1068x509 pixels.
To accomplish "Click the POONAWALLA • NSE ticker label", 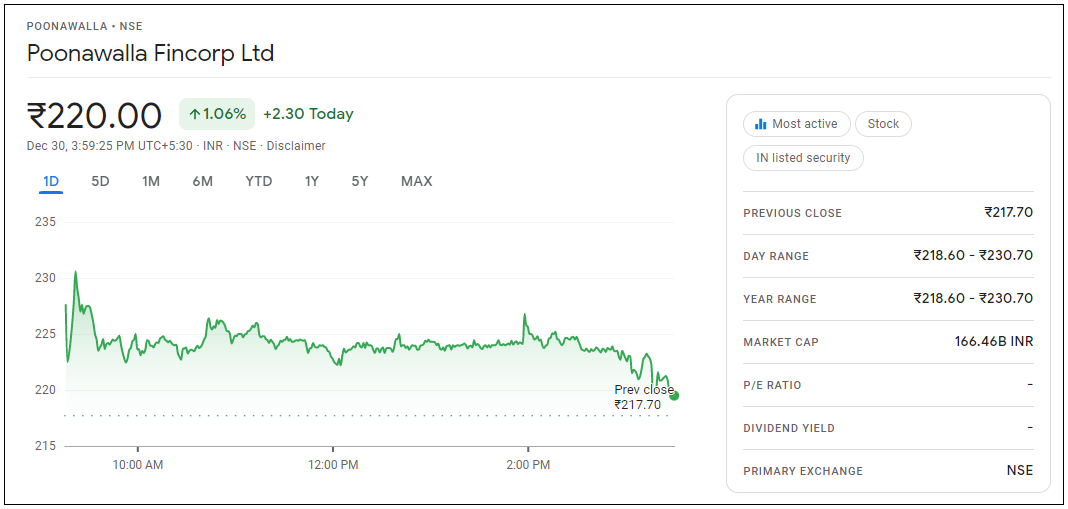I will 84,27.
